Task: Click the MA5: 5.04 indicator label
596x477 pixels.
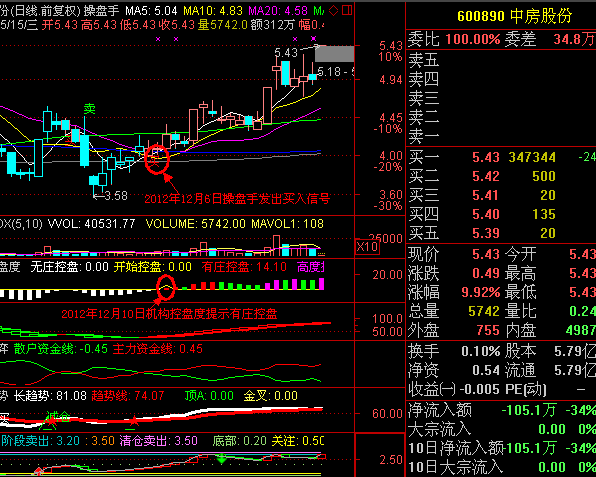Action: (152, 11)
